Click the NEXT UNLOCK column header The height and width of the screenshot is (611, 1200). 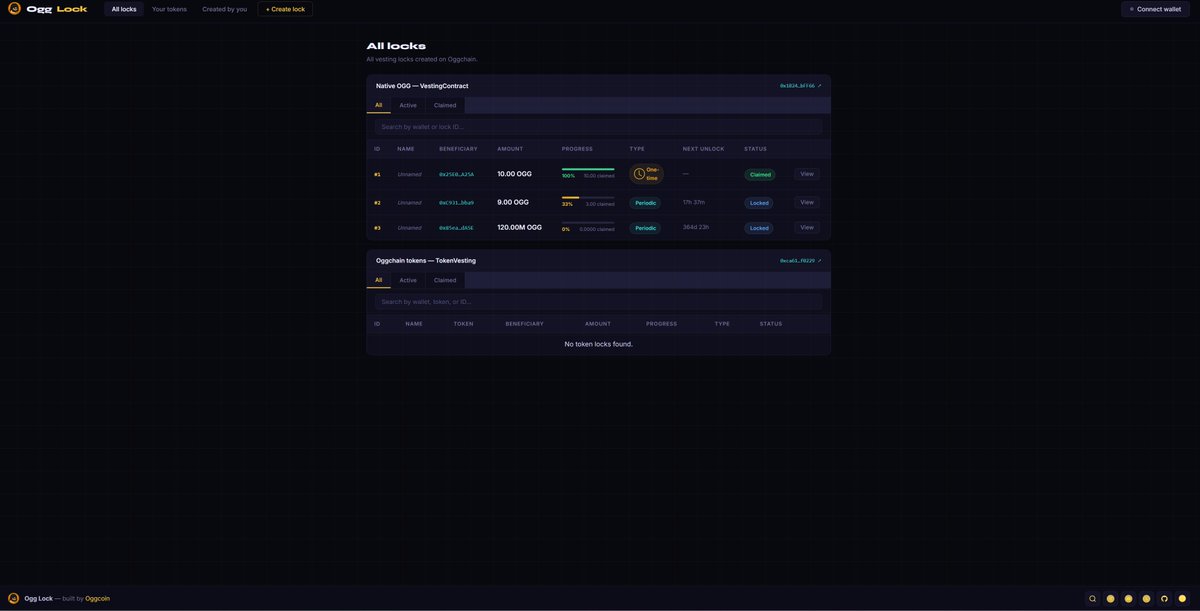(703, 149)
